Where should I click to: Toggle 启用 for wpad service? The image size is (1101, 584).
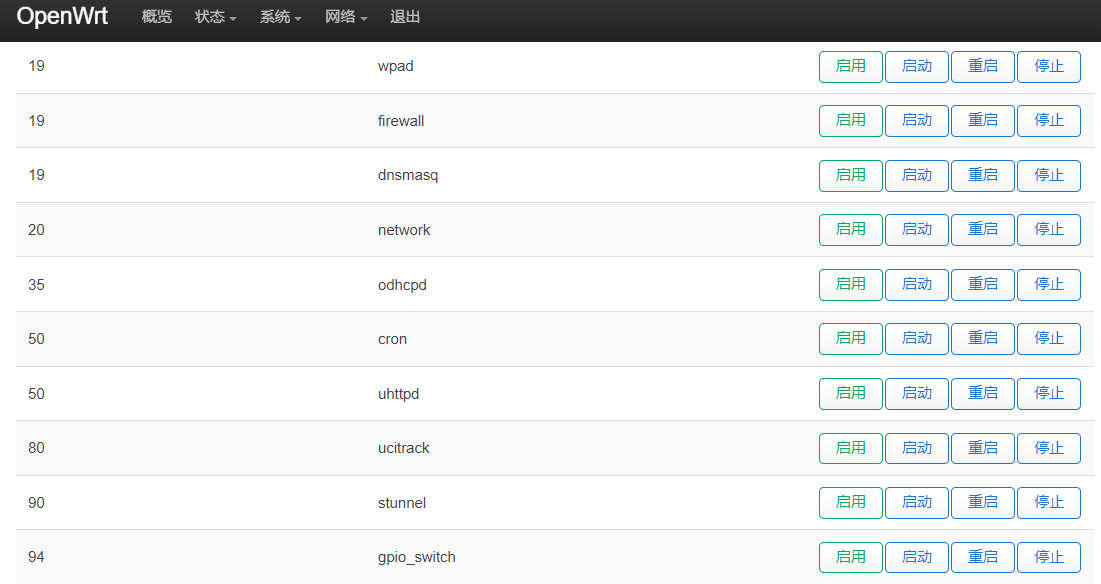(x=850, y=67)
